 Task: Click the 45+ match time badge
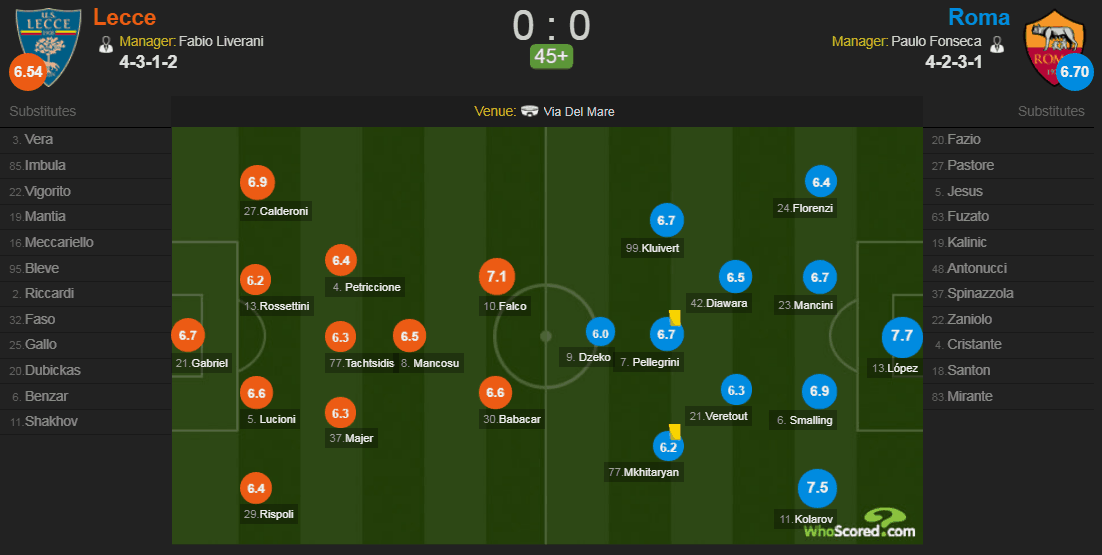[x=551, y=56]
